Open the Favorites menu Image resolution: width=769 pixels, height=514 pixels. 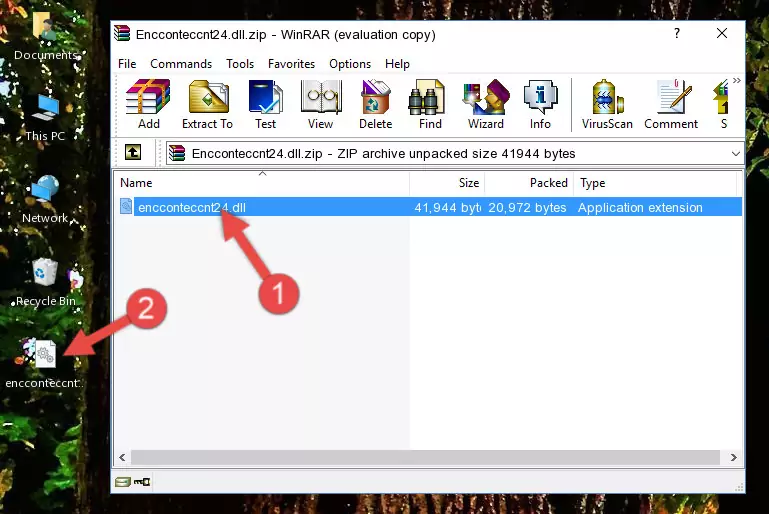click(x=291, y=64)
